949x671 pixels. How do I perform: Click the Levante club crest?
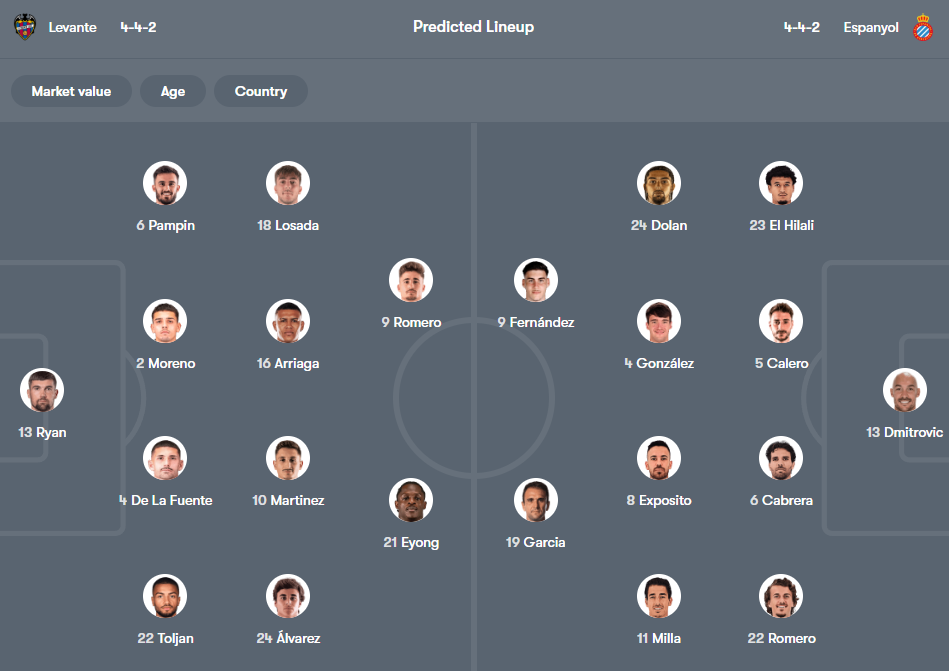[x=24, y=27]
